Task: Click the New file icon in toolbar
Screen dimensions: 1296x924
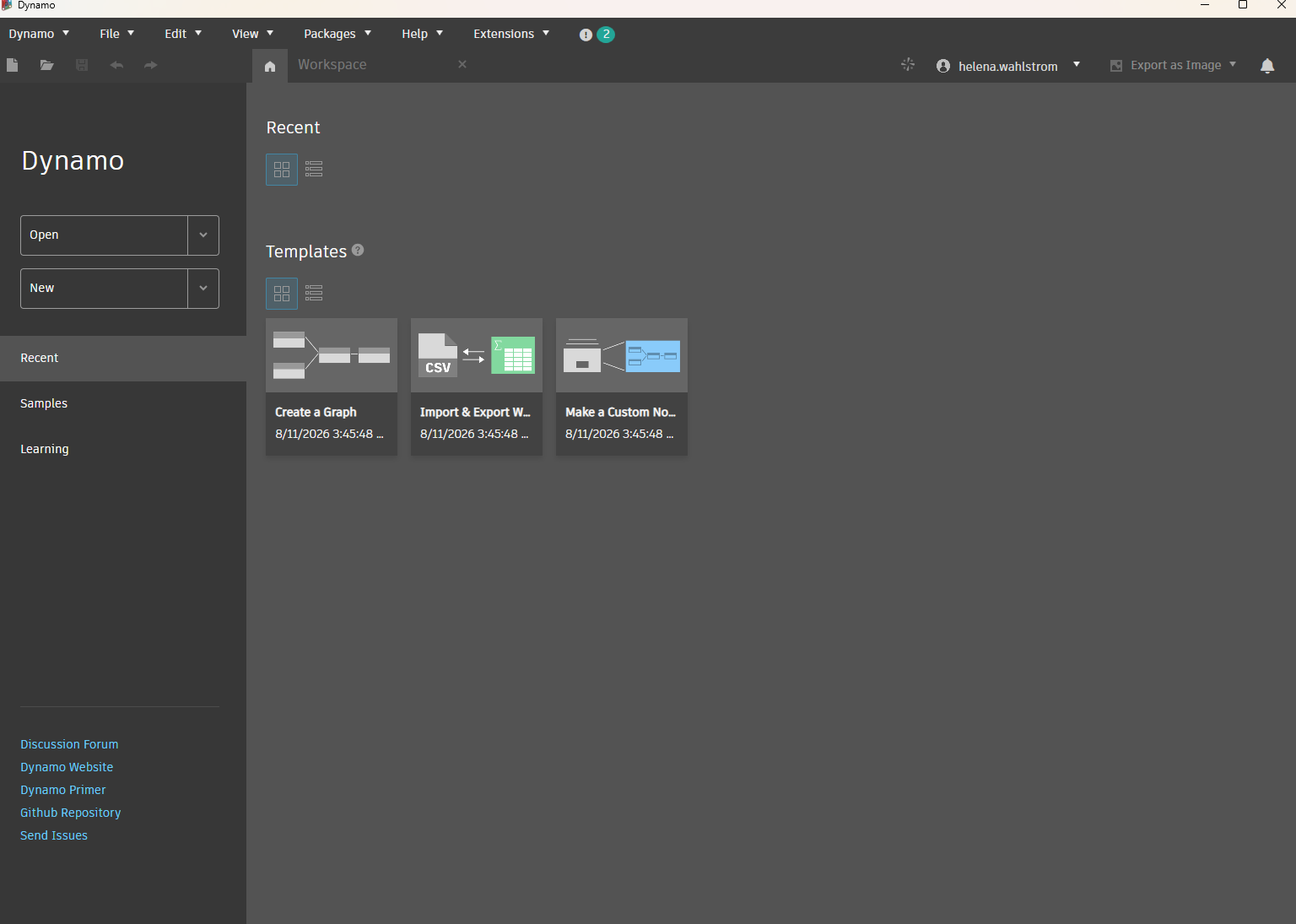Action: [x=12, y=65]
